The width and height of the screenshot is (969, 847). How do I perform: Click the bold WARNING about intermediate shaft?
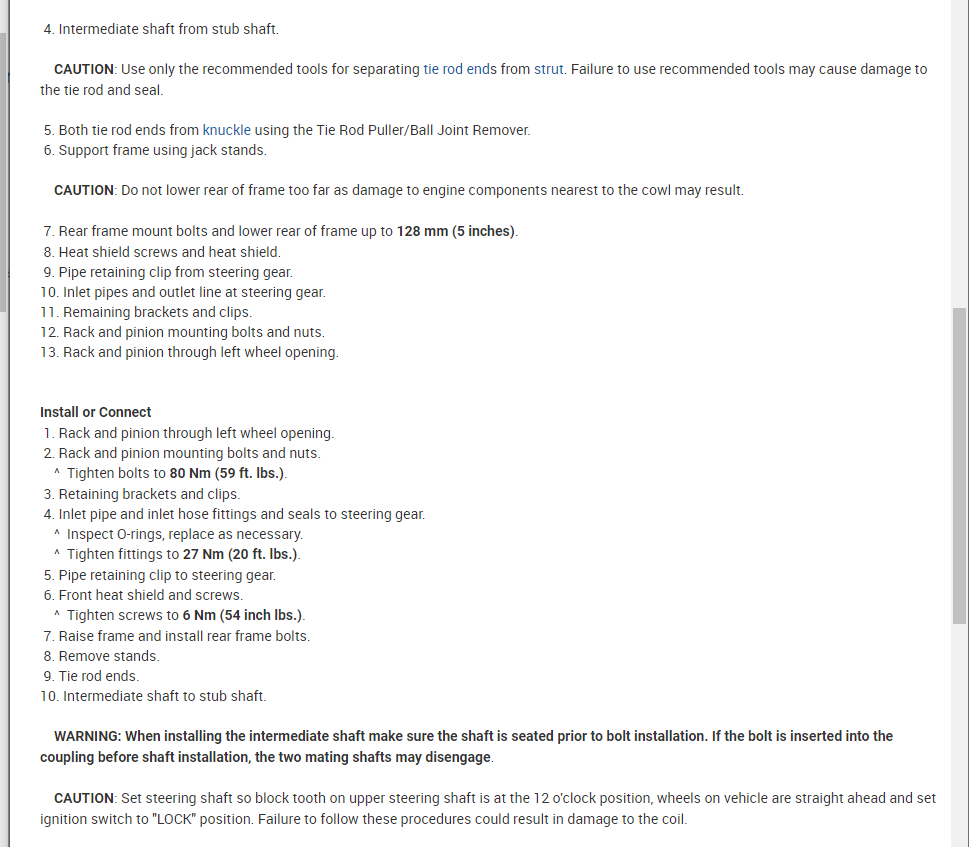point(466,746)
